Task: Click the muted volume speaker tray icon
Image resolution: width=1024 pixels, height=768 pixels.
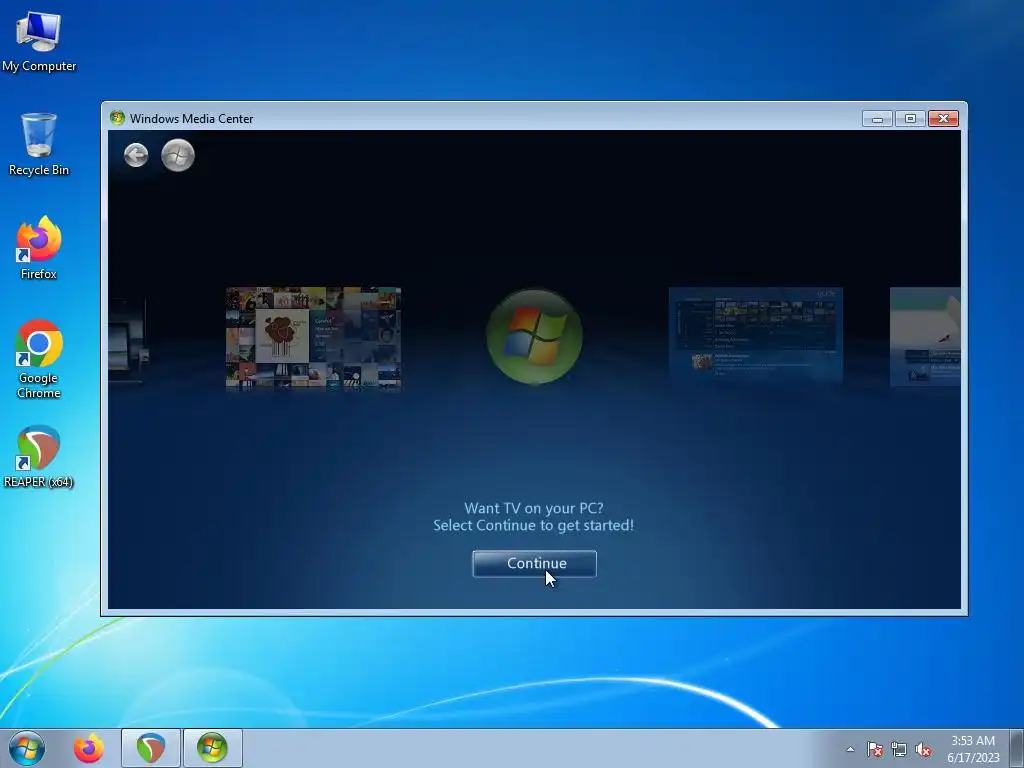Action: (x=923, y=749)
